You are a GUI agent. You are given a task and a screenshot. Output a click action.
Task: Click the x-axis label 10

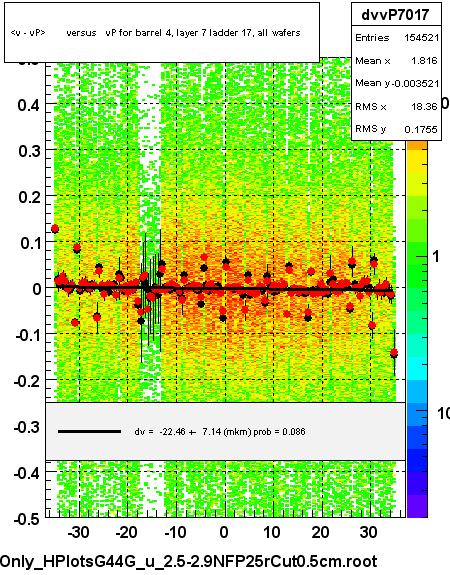272,532
